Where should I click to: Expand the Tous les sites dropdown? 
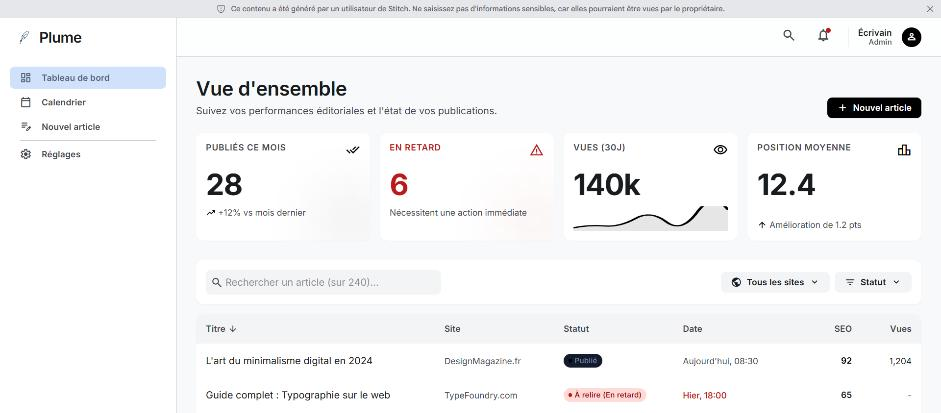click(775, 282)
